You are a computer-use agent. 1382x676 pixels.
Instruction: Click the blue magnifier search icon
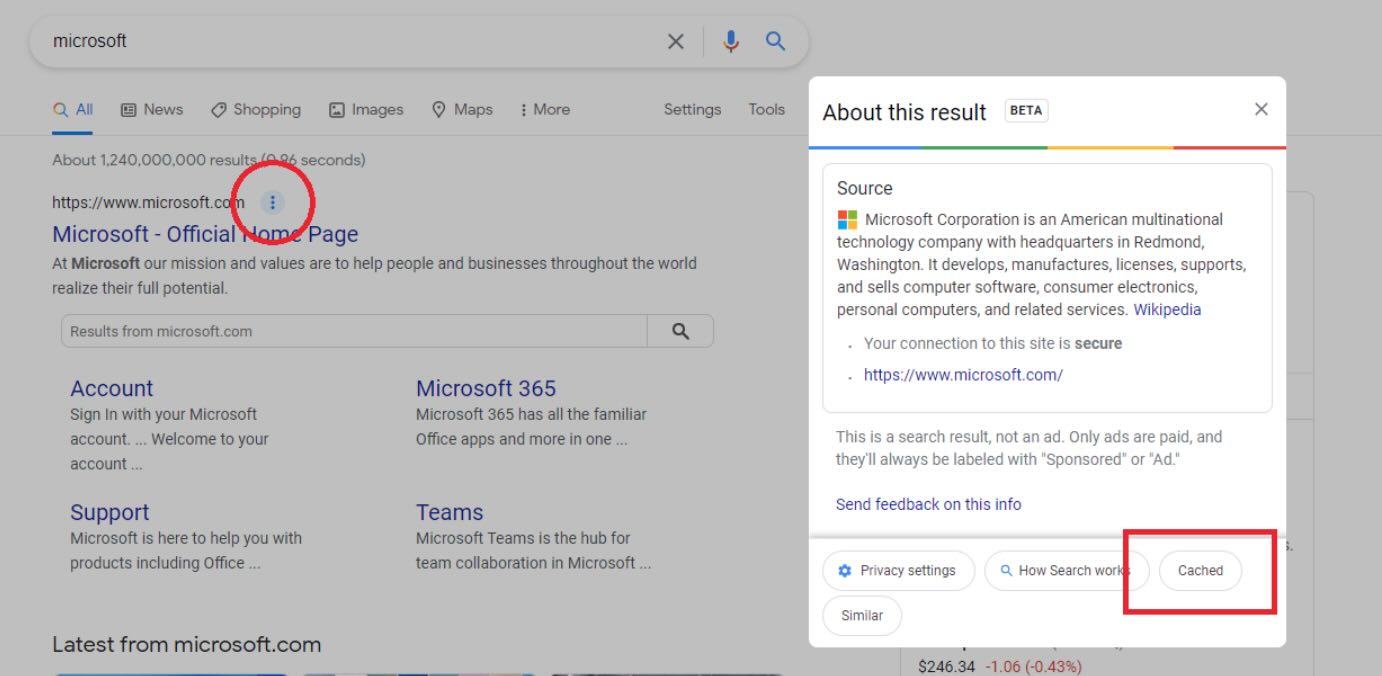pos(775,41)
